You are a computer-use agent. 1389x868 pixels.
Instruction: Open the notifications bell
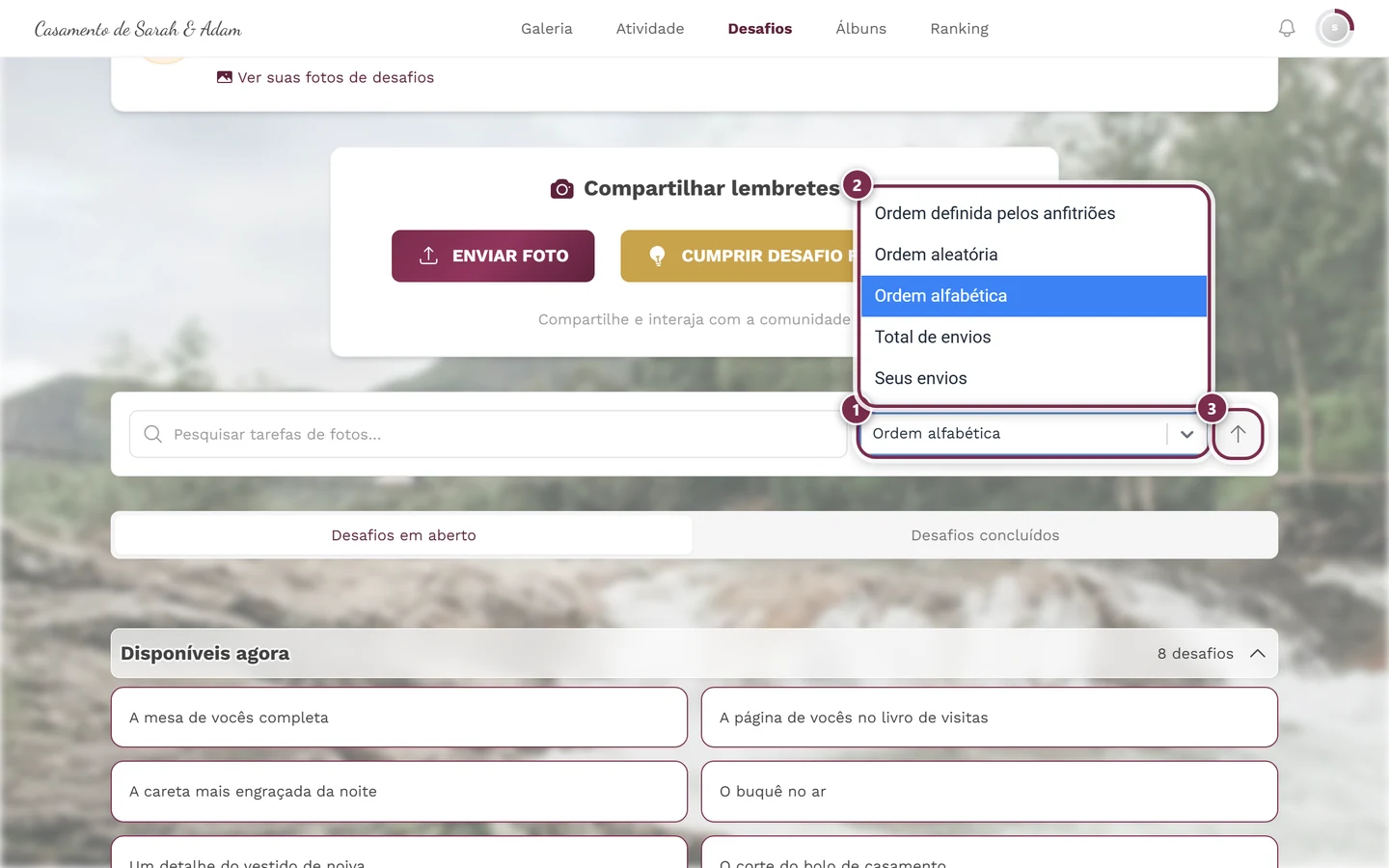[x=1287, y=29]
